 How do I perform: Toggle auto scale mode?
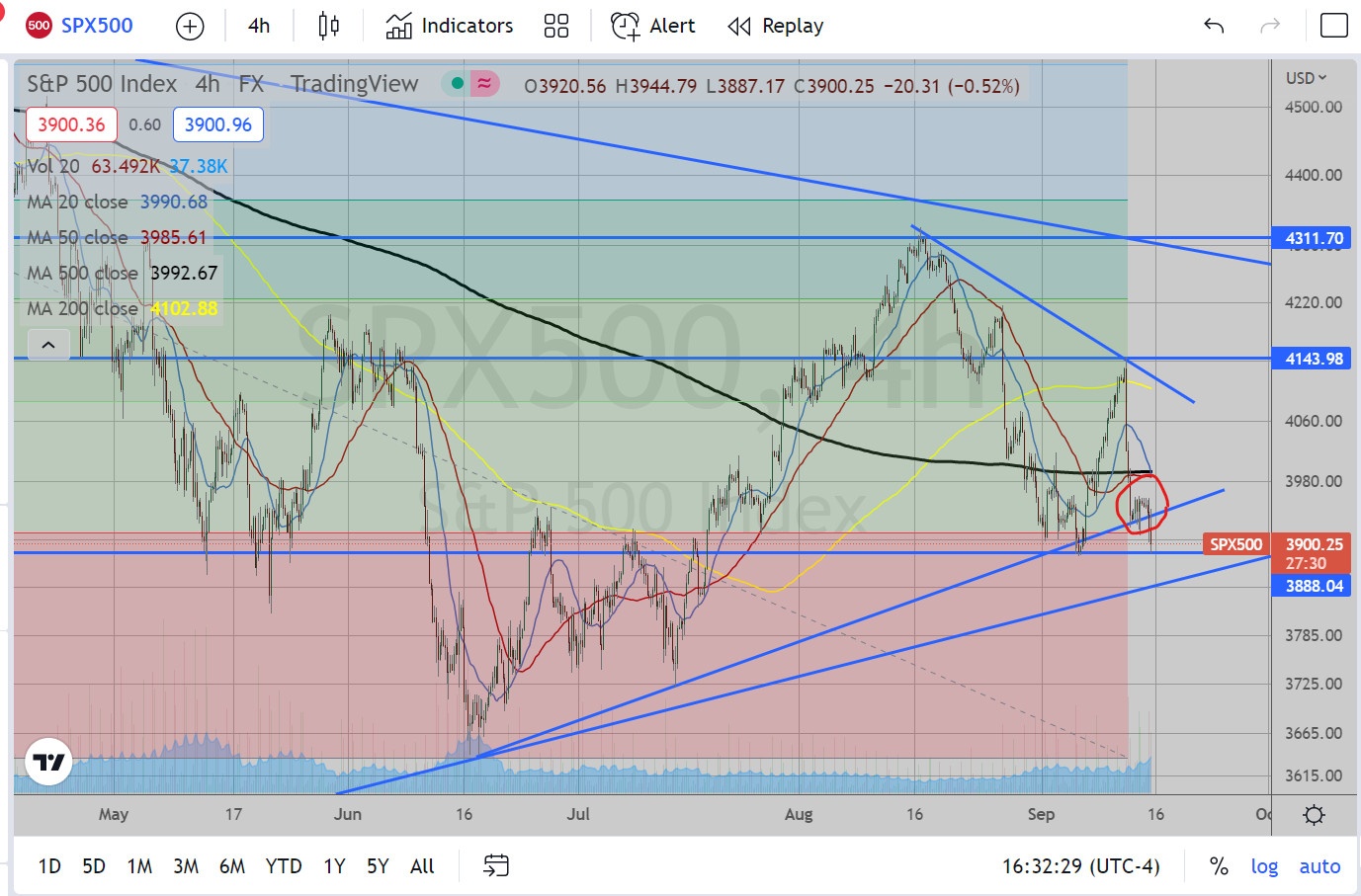point(1319,866)
